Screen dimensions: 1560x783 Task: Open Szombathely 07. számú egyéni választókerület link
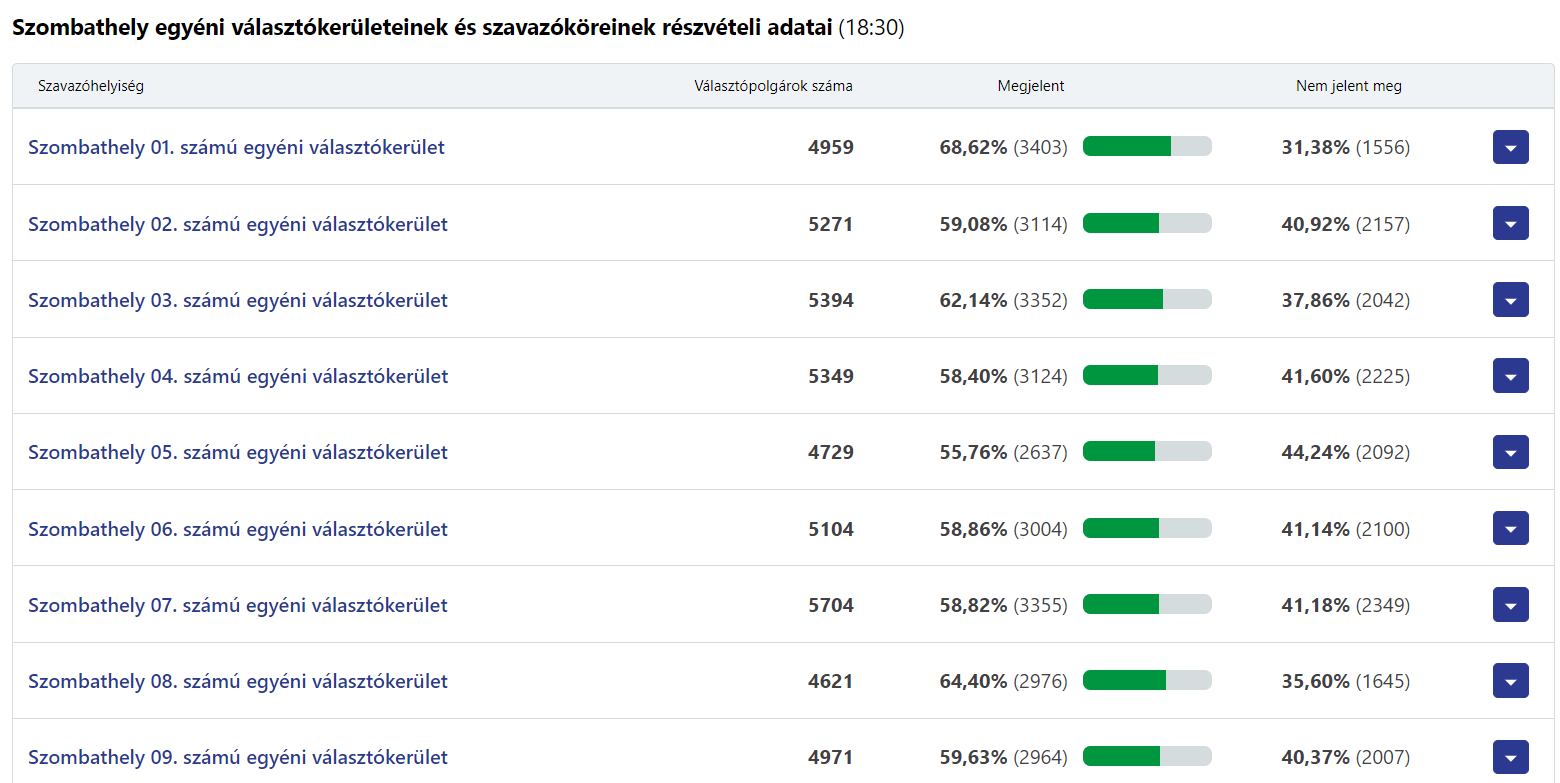[237, 605]
